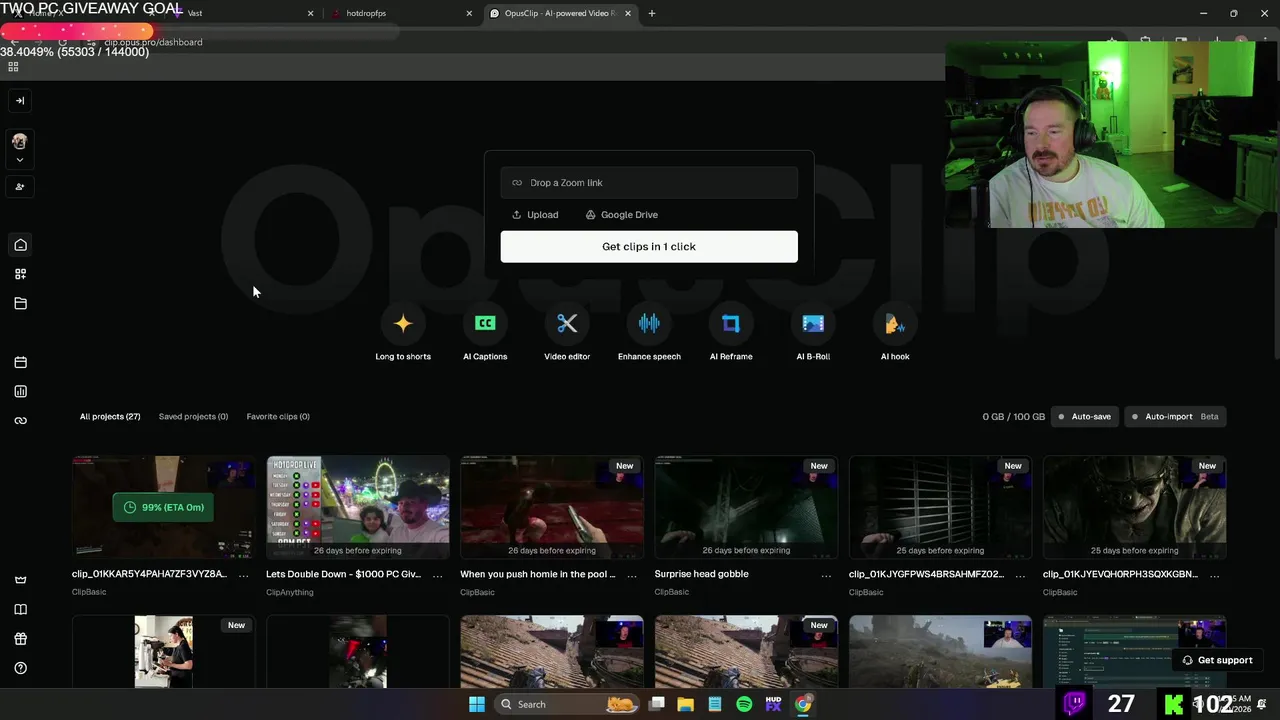Open the folder icon in left sidebar
1280x720 pixels.
coord(20,303)
